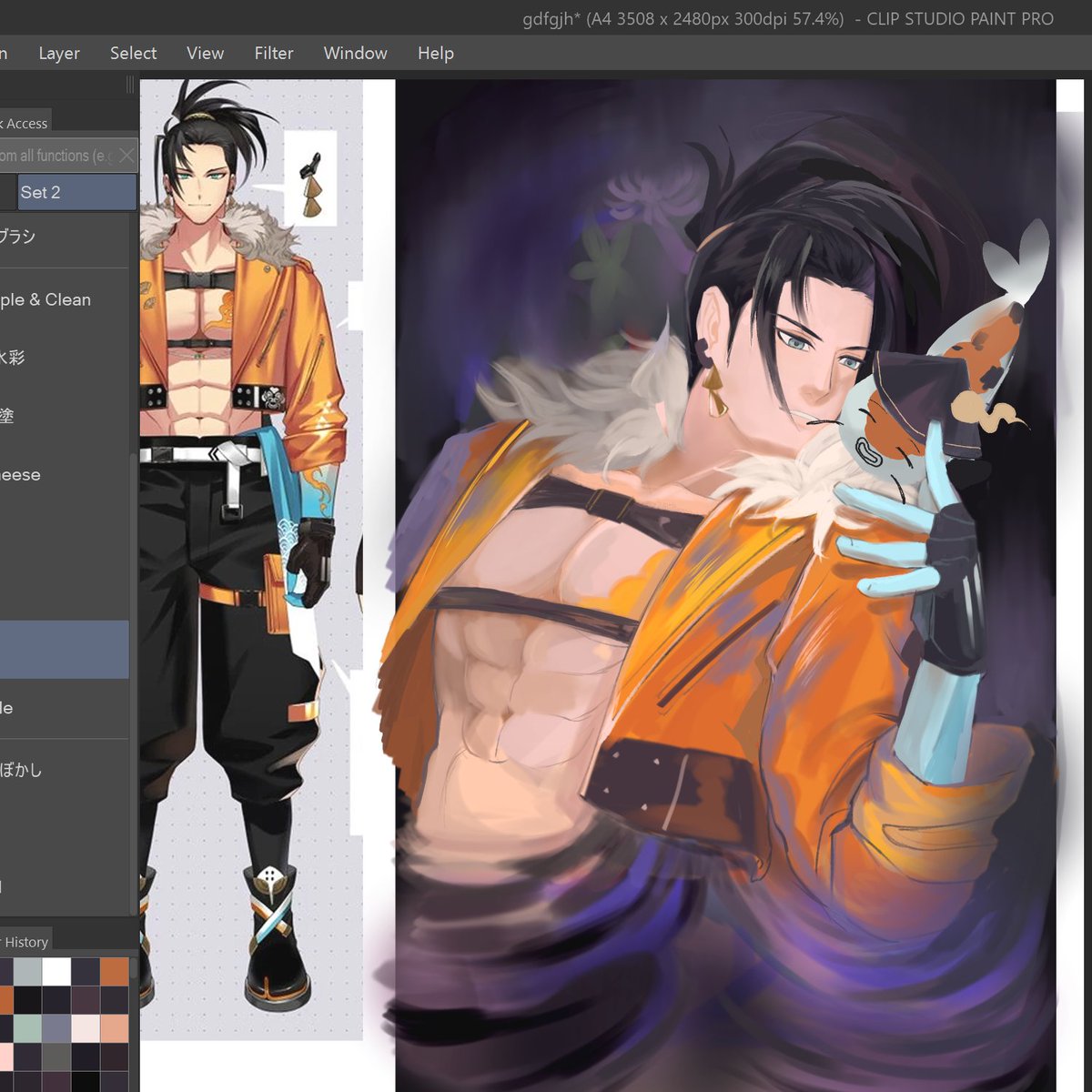Choose the 塗 entry in Quick Access
This screenshot has width=1092, height=1092.
(x=64, y=417)
